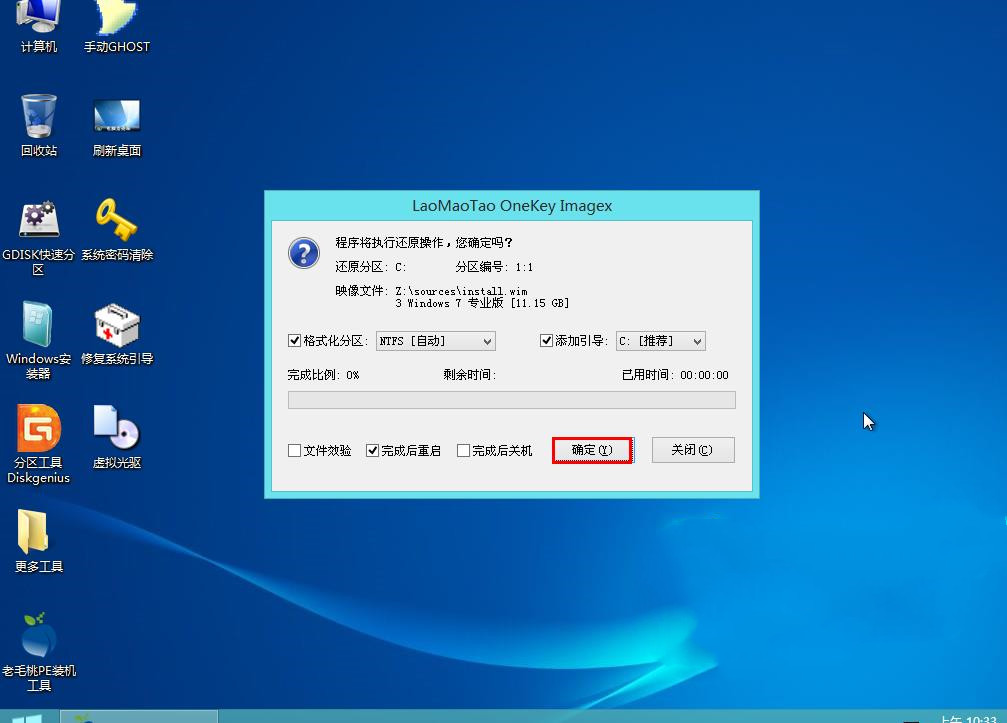Viewport: 1007px width, 723px height.
Task: Open the C: [推荐] boot dropdown
Action: (x=660, y=341)
